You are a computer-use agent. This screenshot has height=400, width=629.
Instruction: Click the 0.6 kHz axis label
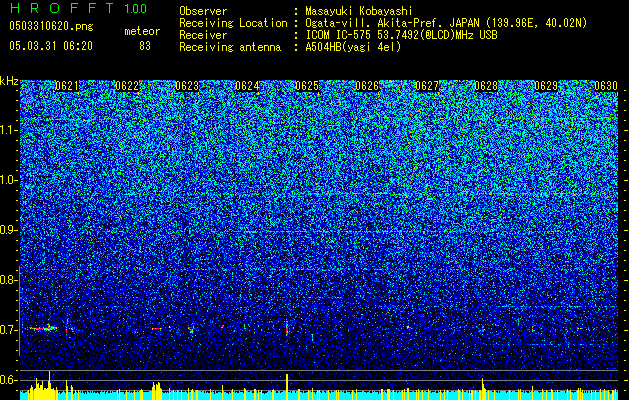(8, 380)
